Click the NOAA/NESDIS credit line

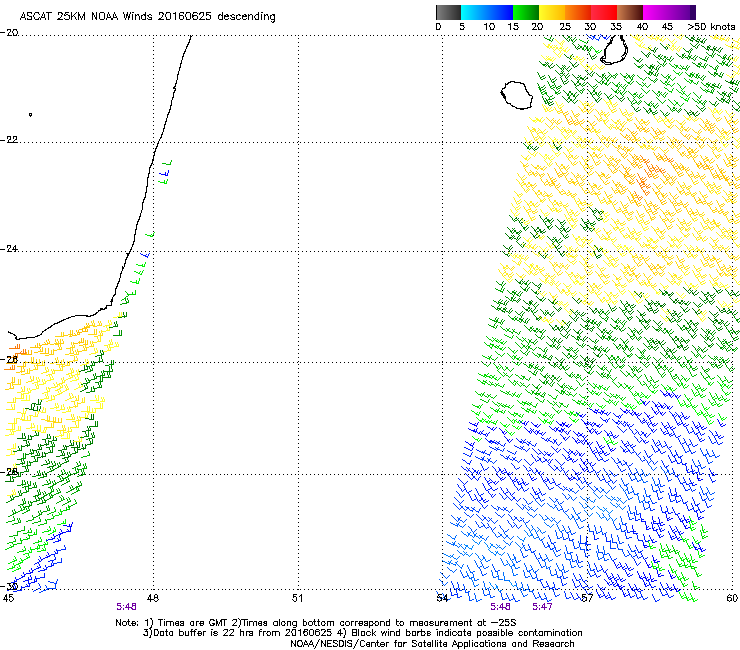pyautogui.click(x=432, y=644)
